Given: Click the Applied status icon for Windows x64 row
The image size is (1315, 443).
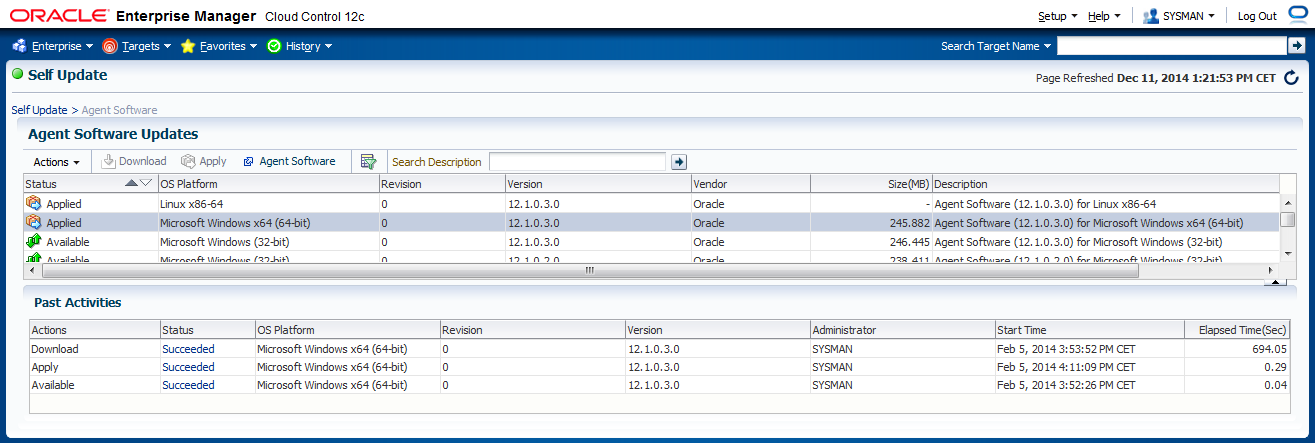Looking at the screenshot, I should point(34,222).
